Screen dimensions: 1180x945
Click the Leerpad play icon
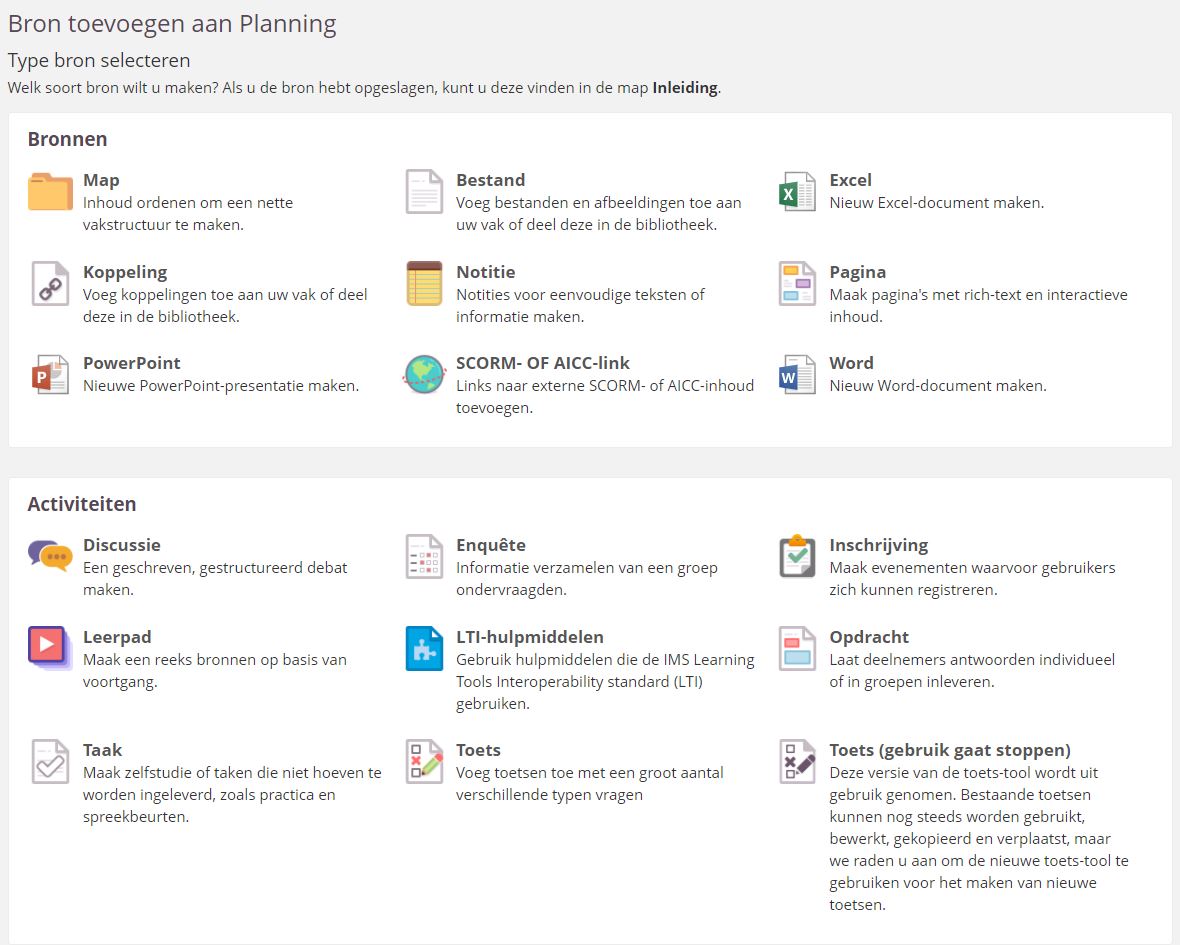point(50,648)
